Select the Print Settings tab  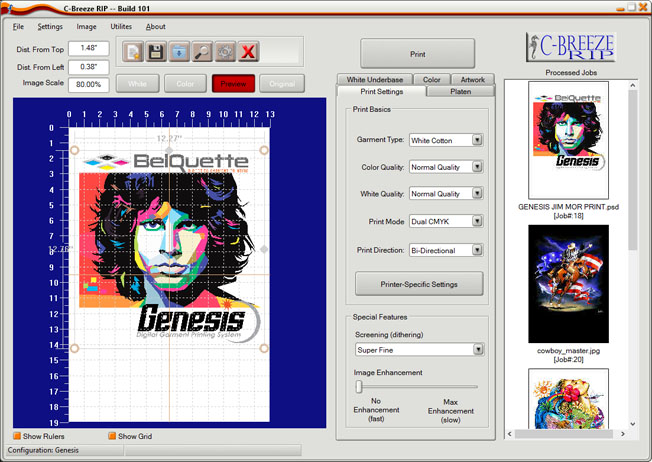click(x=381, y=91)
